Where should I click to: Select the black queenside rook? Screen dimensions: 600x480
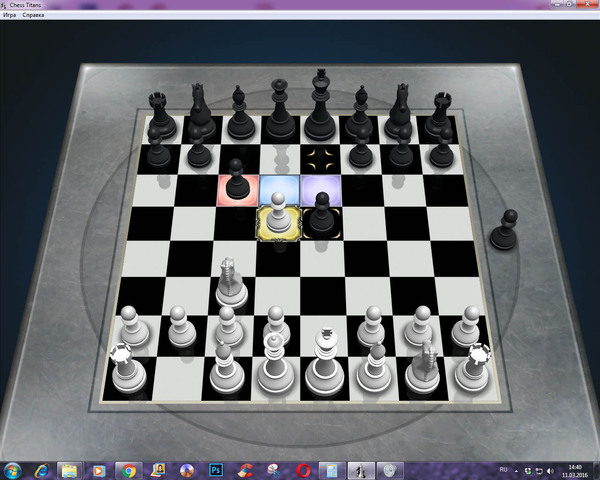point(161,115)
